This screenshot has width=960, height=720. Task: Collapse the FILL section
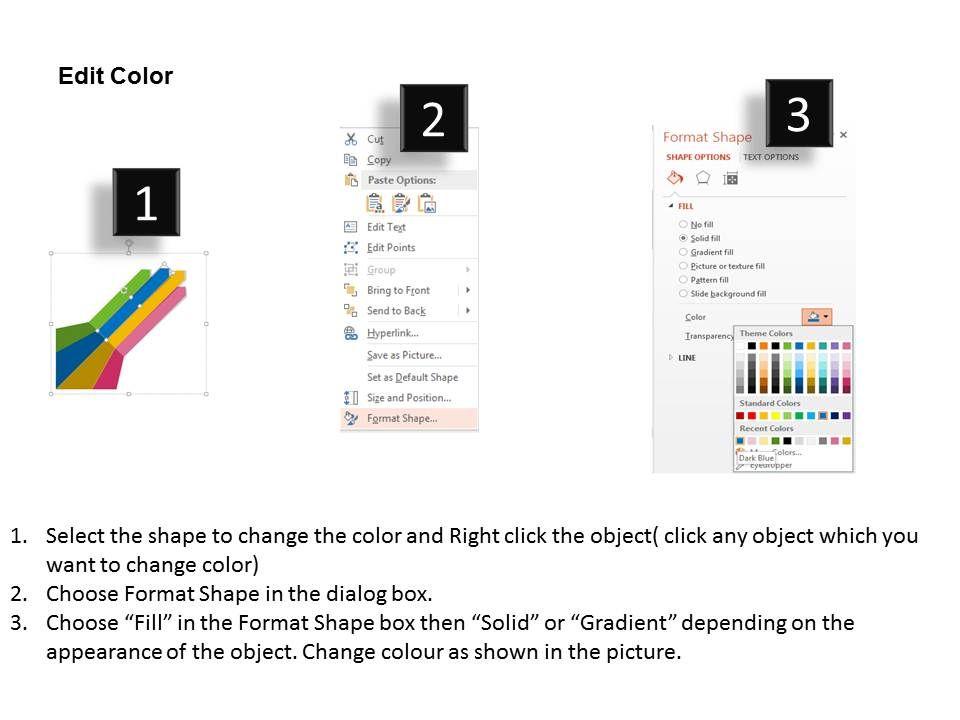(x=671, y=205)
